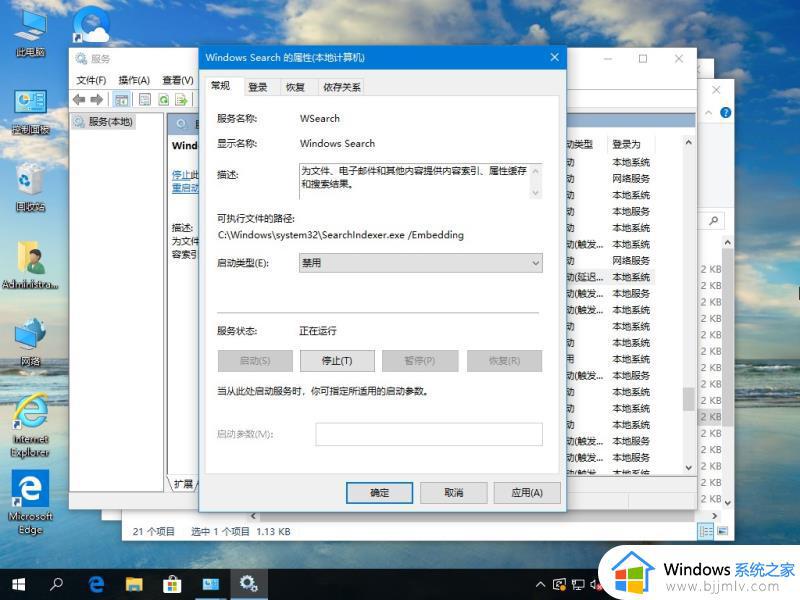Click the help question mark in Explorer window

click(x=726, y=112)
